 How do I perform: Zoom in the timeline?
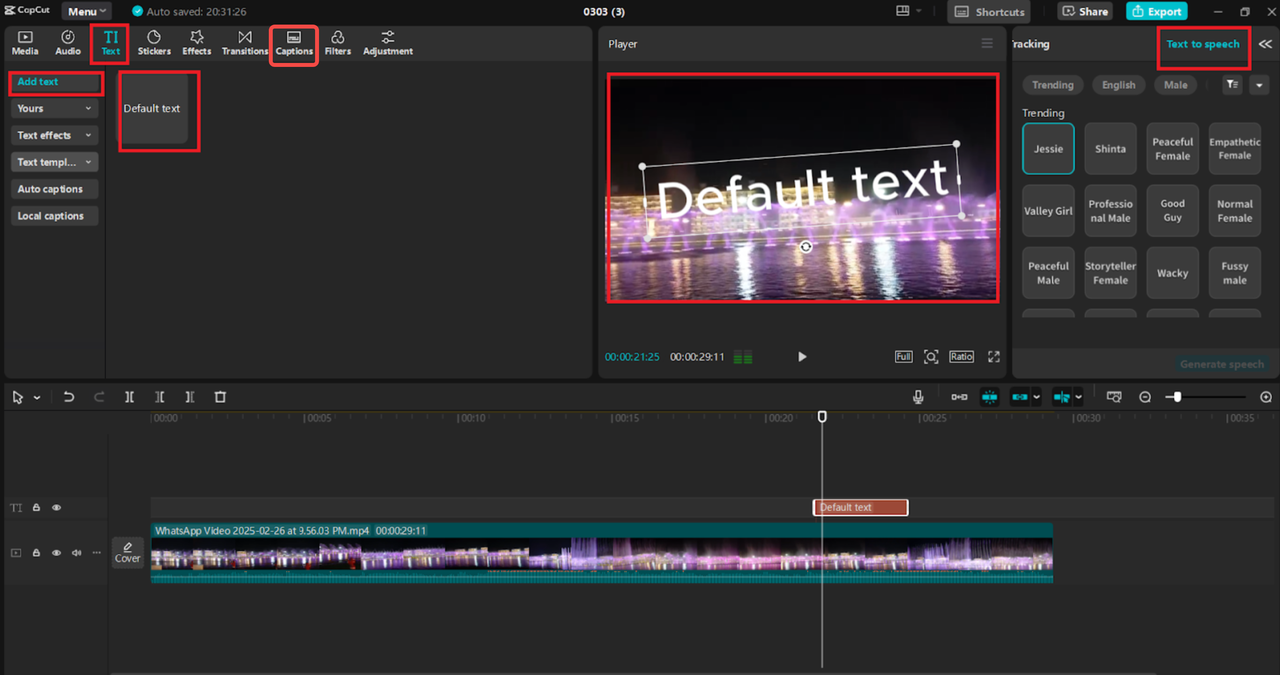click(x=1266, y=397)
